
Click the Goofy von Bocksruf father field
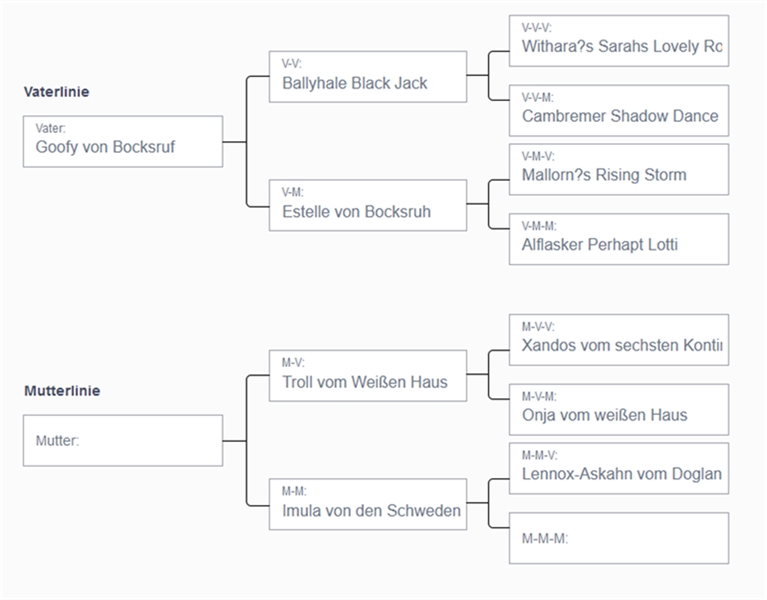coord(122,141)
